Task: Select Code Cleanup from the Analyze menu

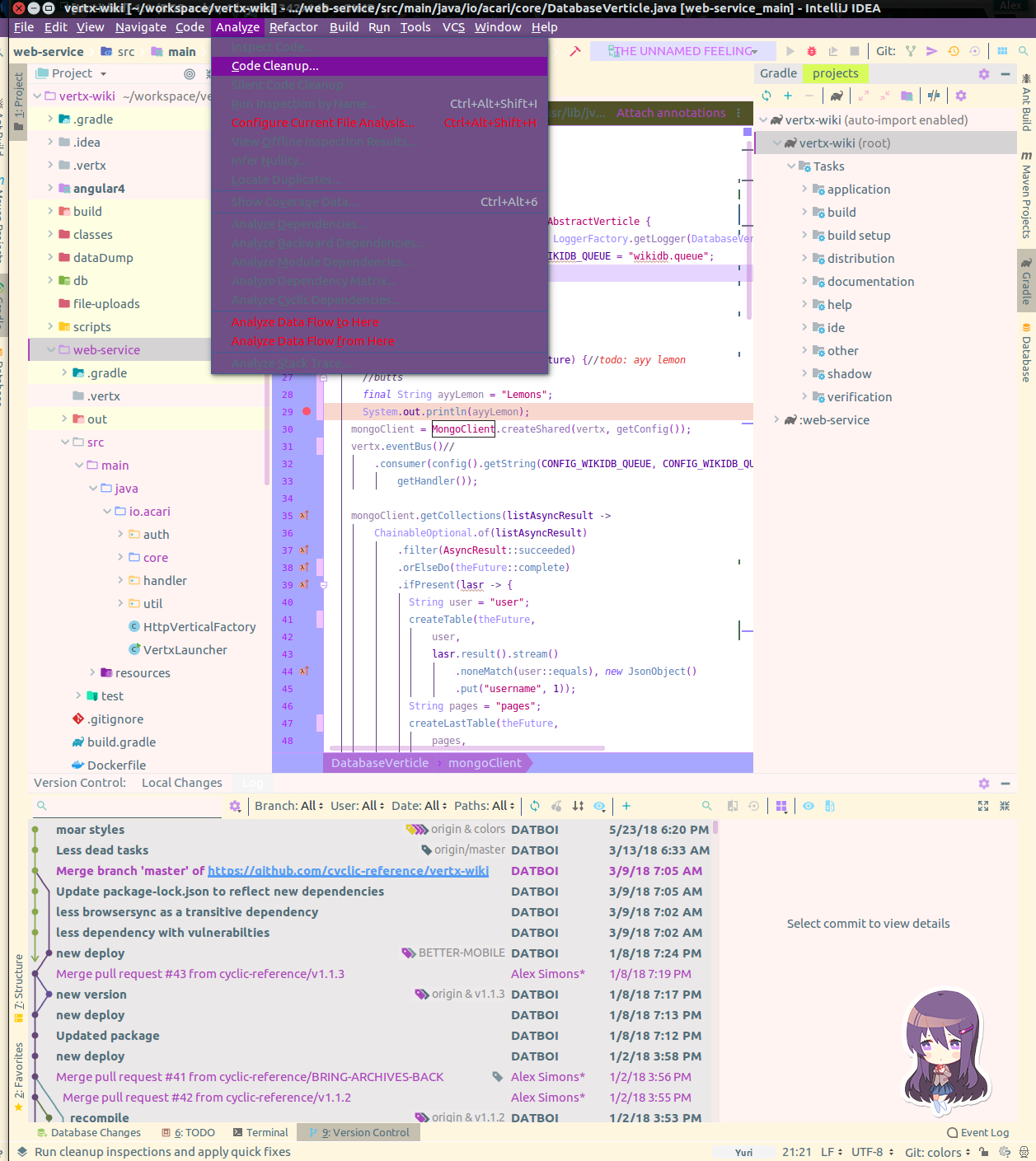Action: click(x=274, y=66)
